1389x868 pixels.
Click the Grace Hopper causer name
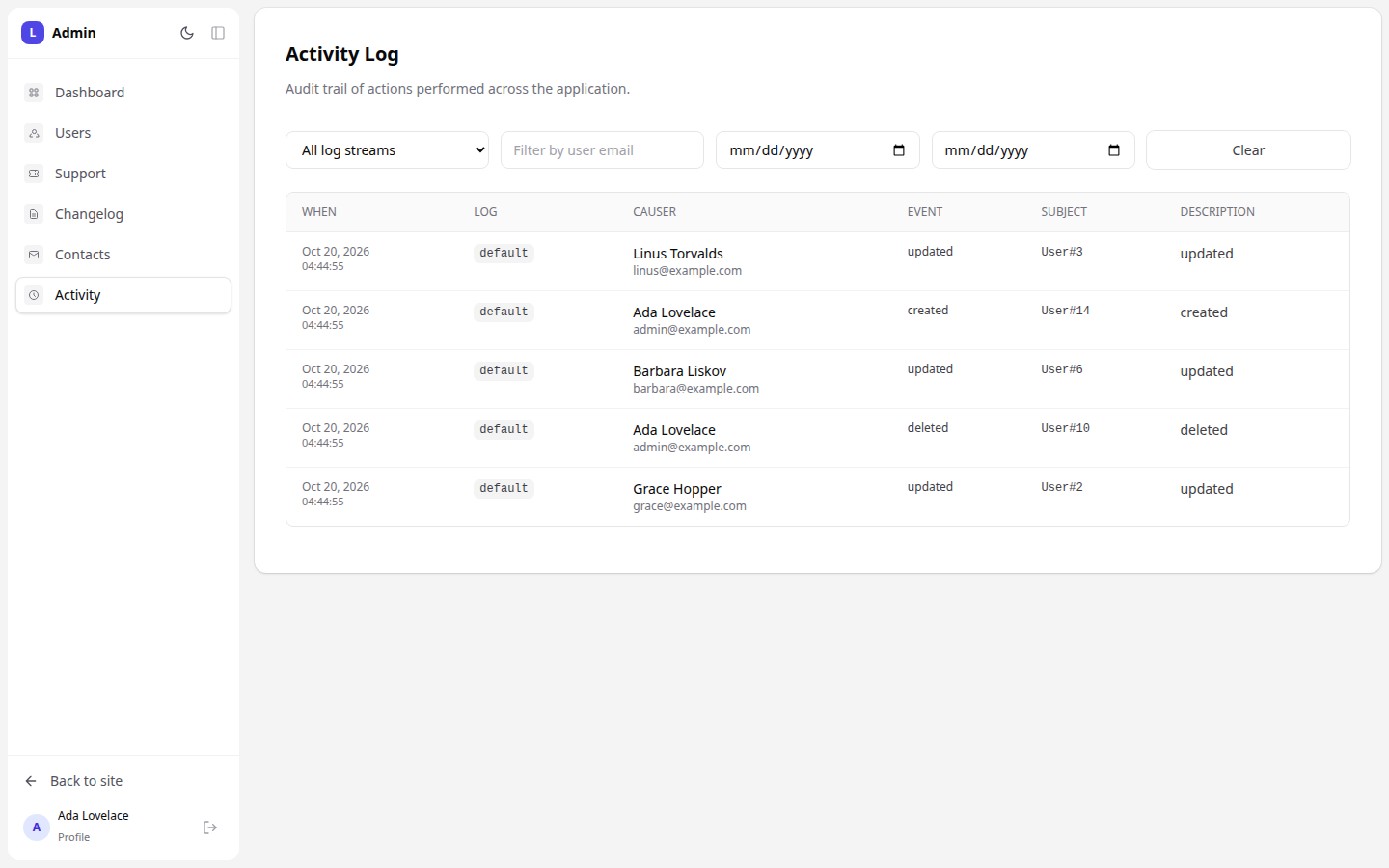[x=677, y=489]
